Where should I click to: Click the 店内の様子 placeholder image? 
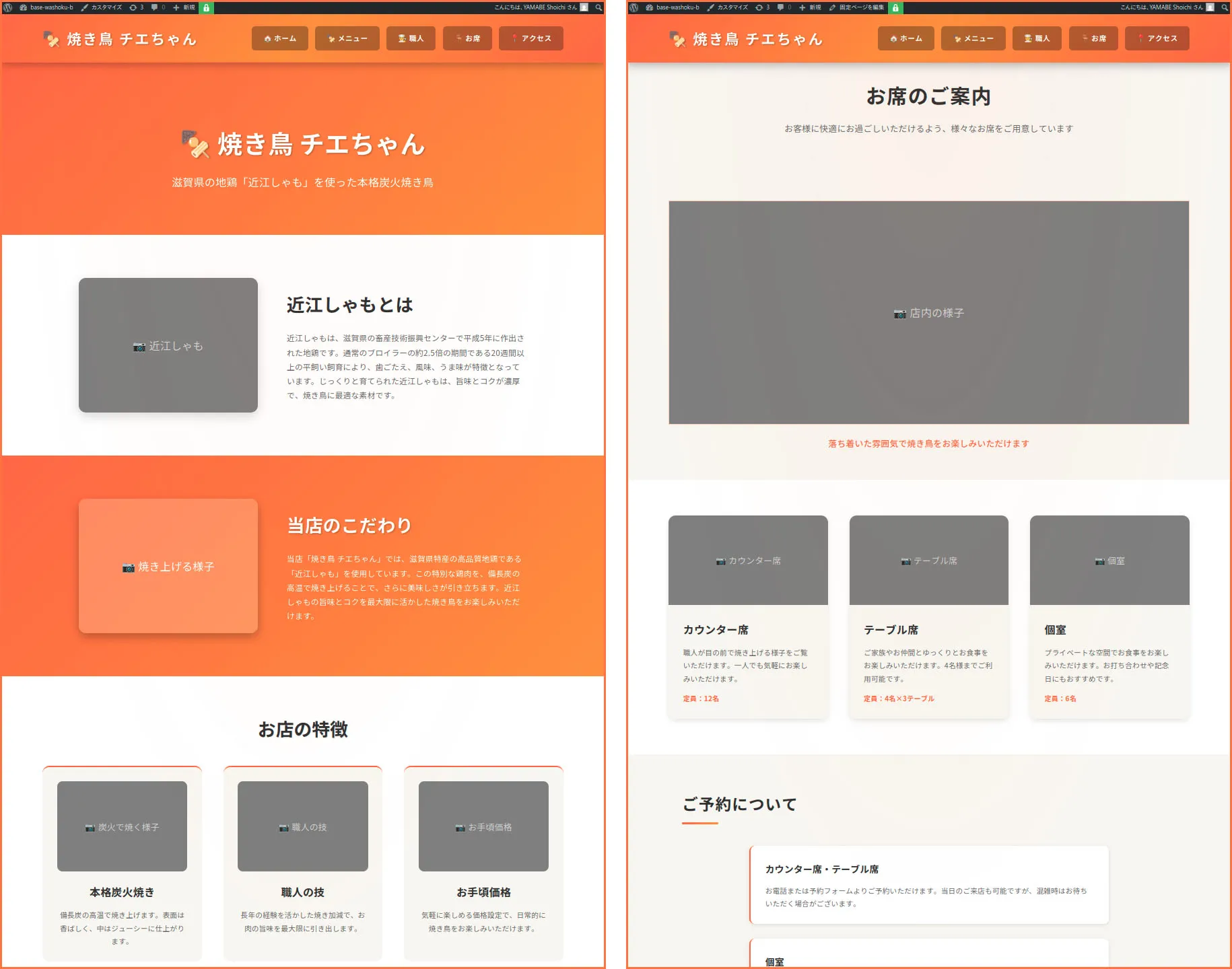929,312
